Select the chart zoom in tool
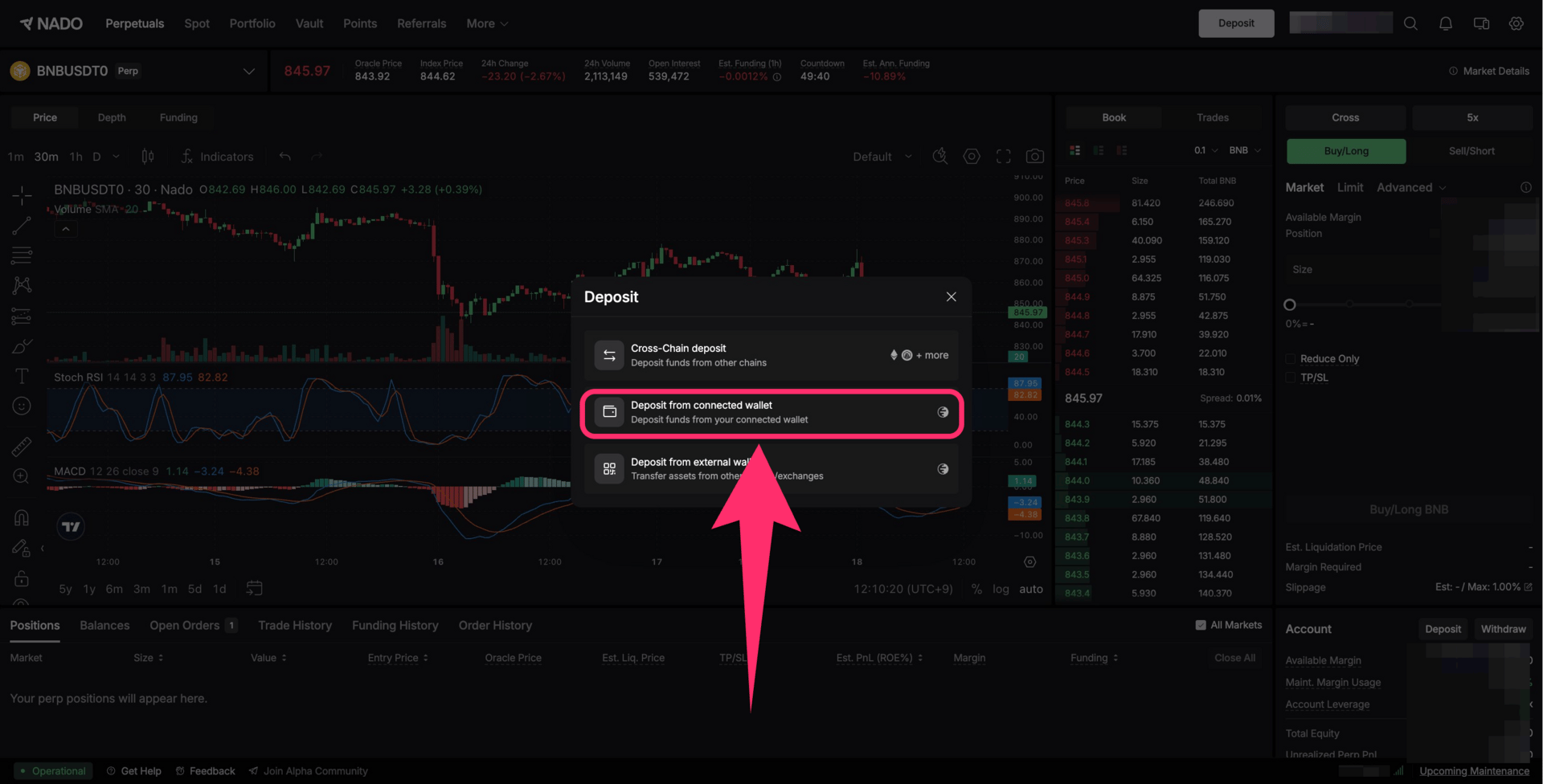The height and width of the screenshot is (784, 1543). (x=22, y=476)
